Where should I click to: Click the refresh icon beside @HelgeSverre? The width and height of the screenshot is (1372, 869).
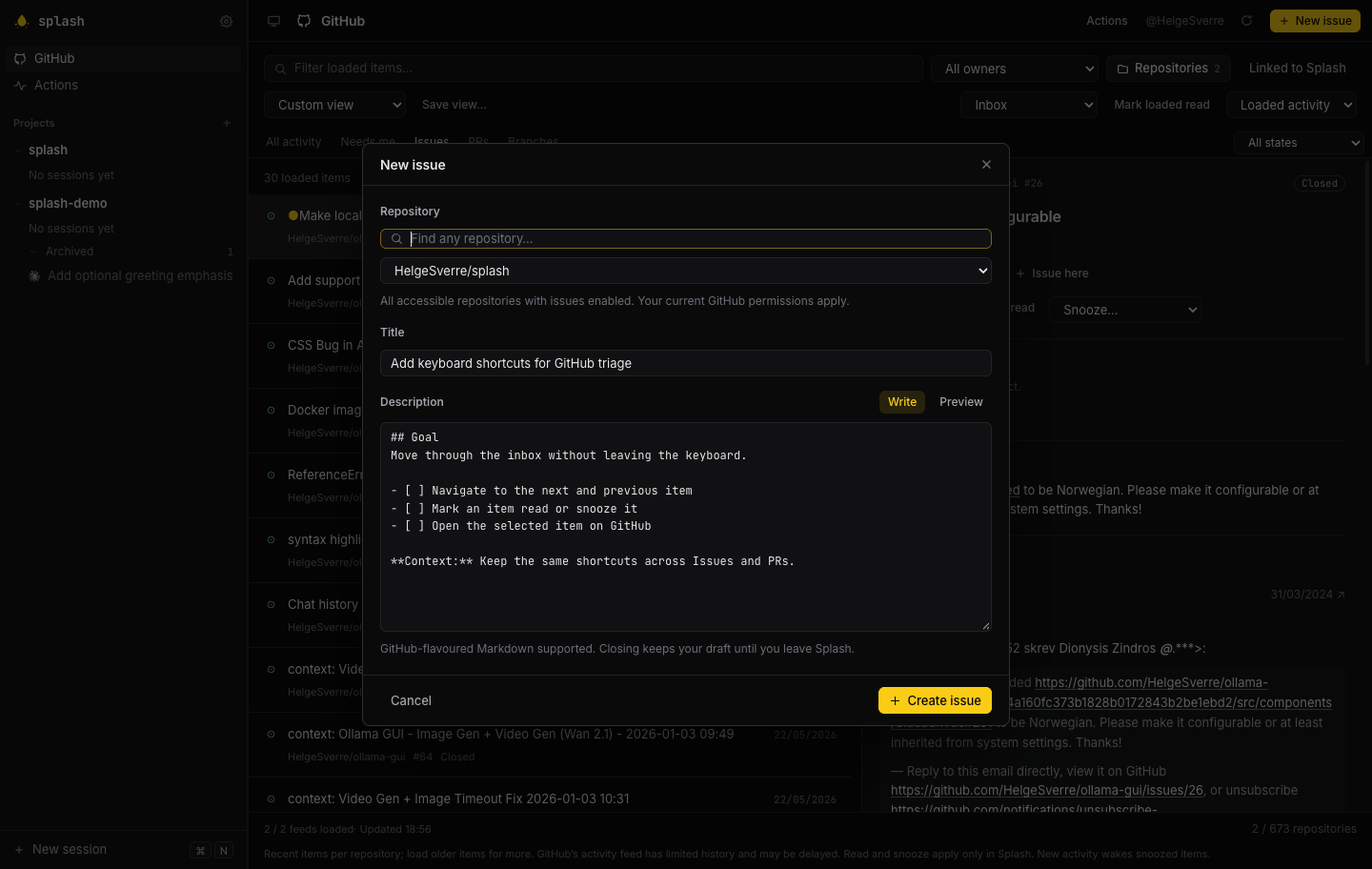point(1246,21)
